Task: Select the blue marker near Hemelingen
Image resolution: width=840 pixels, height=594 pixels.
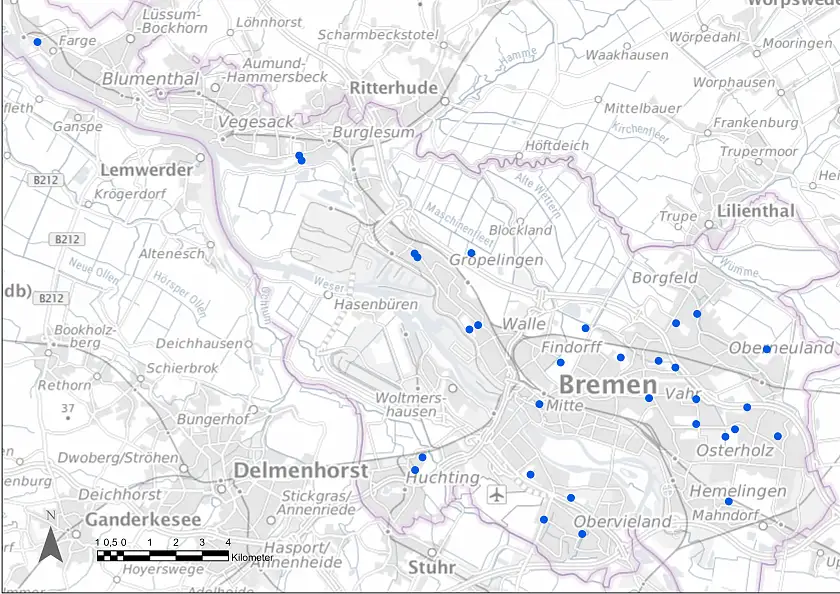Action: tap(730, 500)
